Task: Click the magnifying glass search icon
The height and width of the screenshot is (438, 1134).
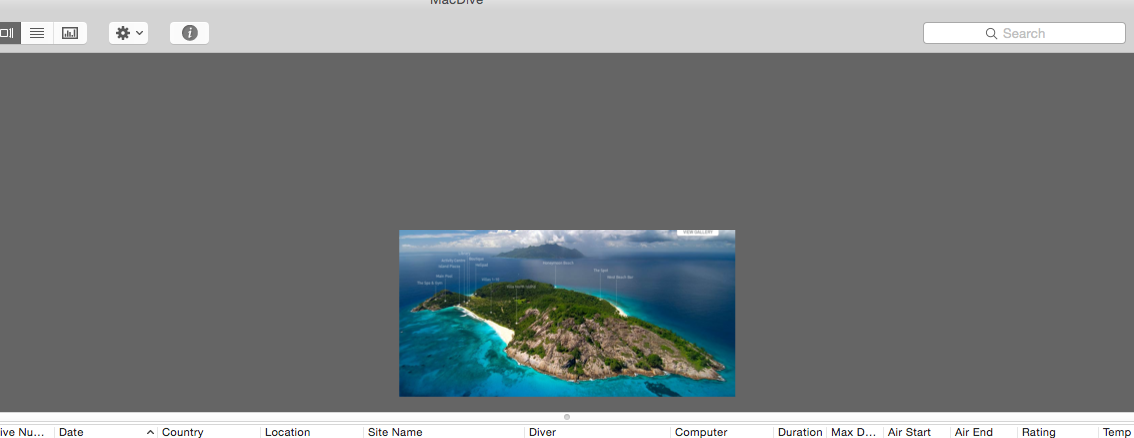Action: click(991, 33)
